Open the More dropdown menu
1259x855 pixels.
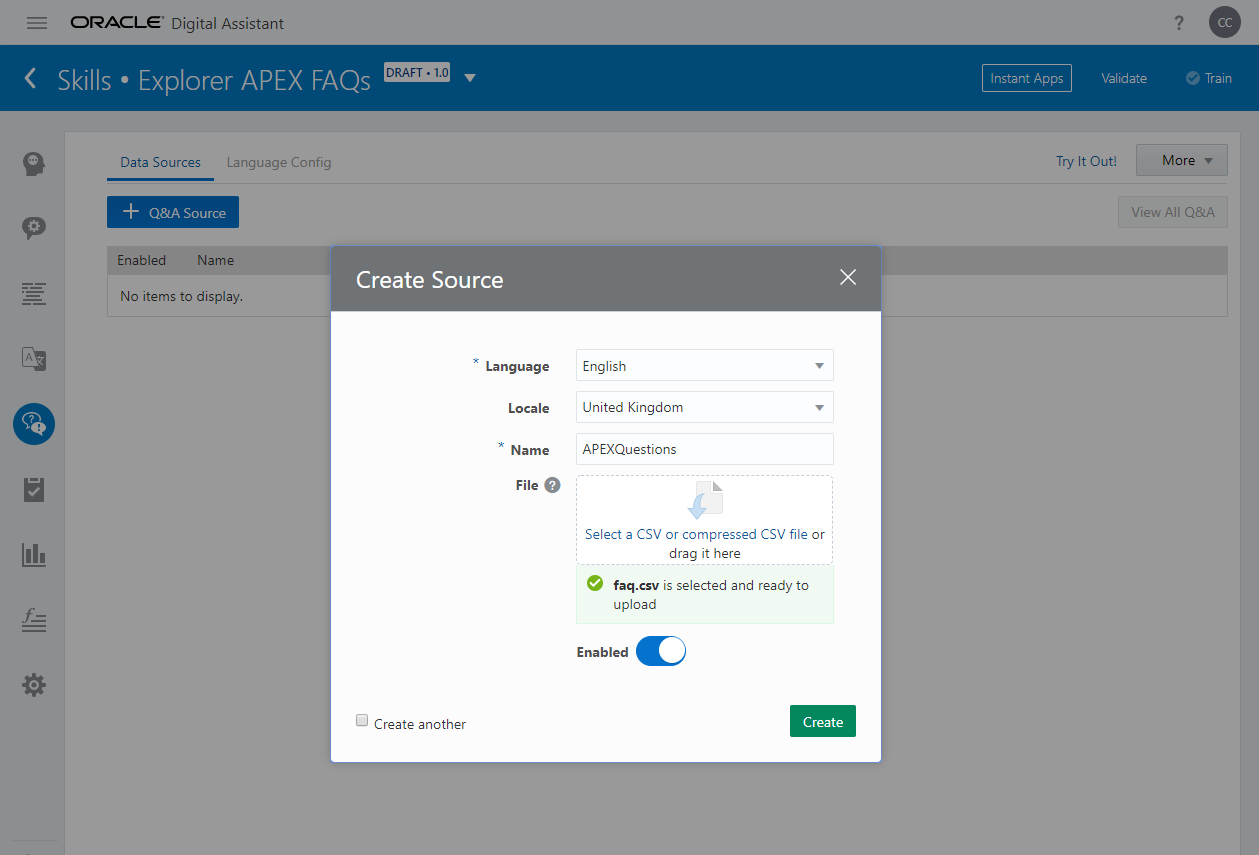tap(1182, 160)
